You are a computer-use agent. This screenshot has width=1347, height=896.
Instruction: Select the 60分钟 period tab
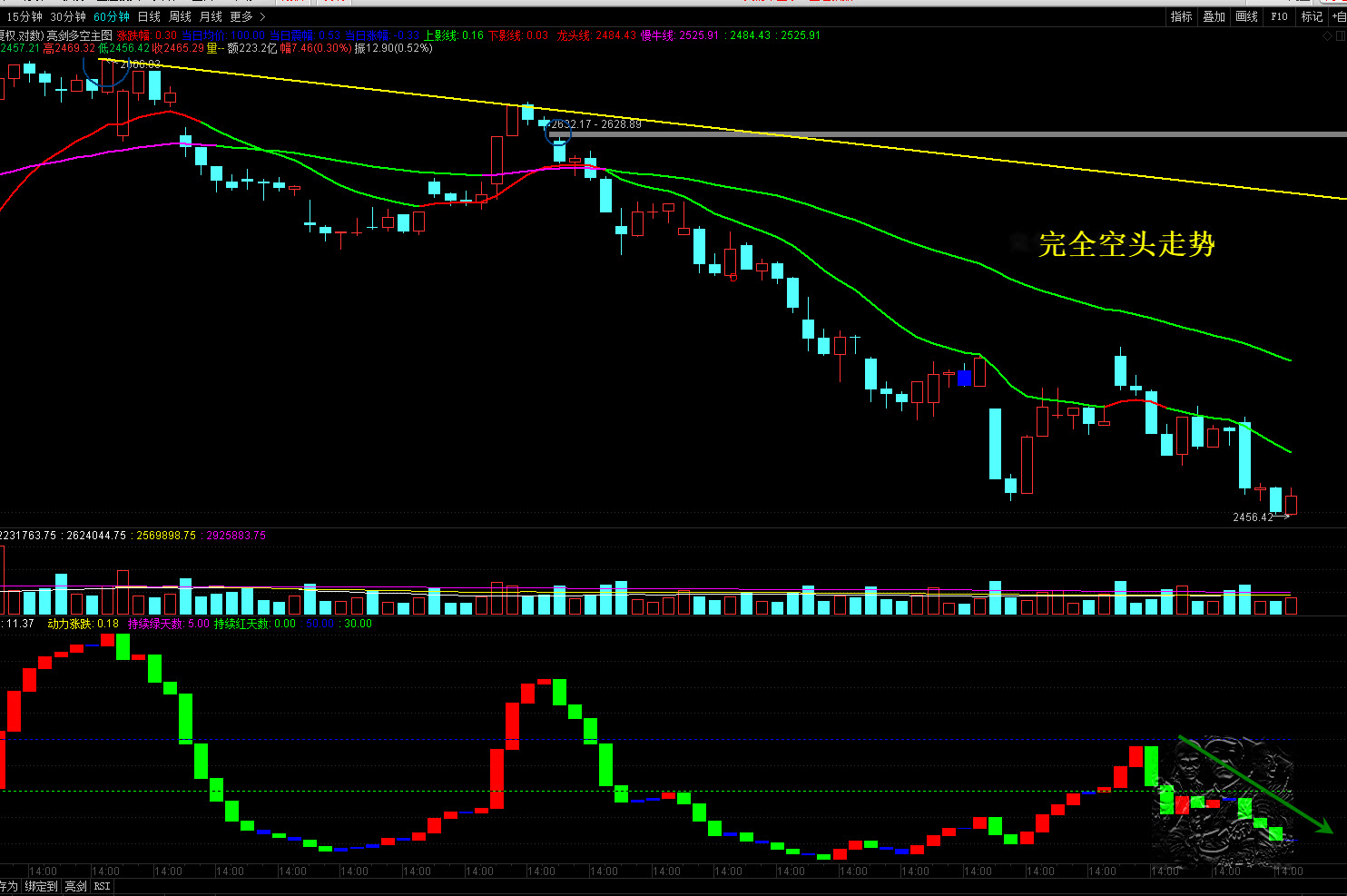pyautogui.click(x=111, y=16)
